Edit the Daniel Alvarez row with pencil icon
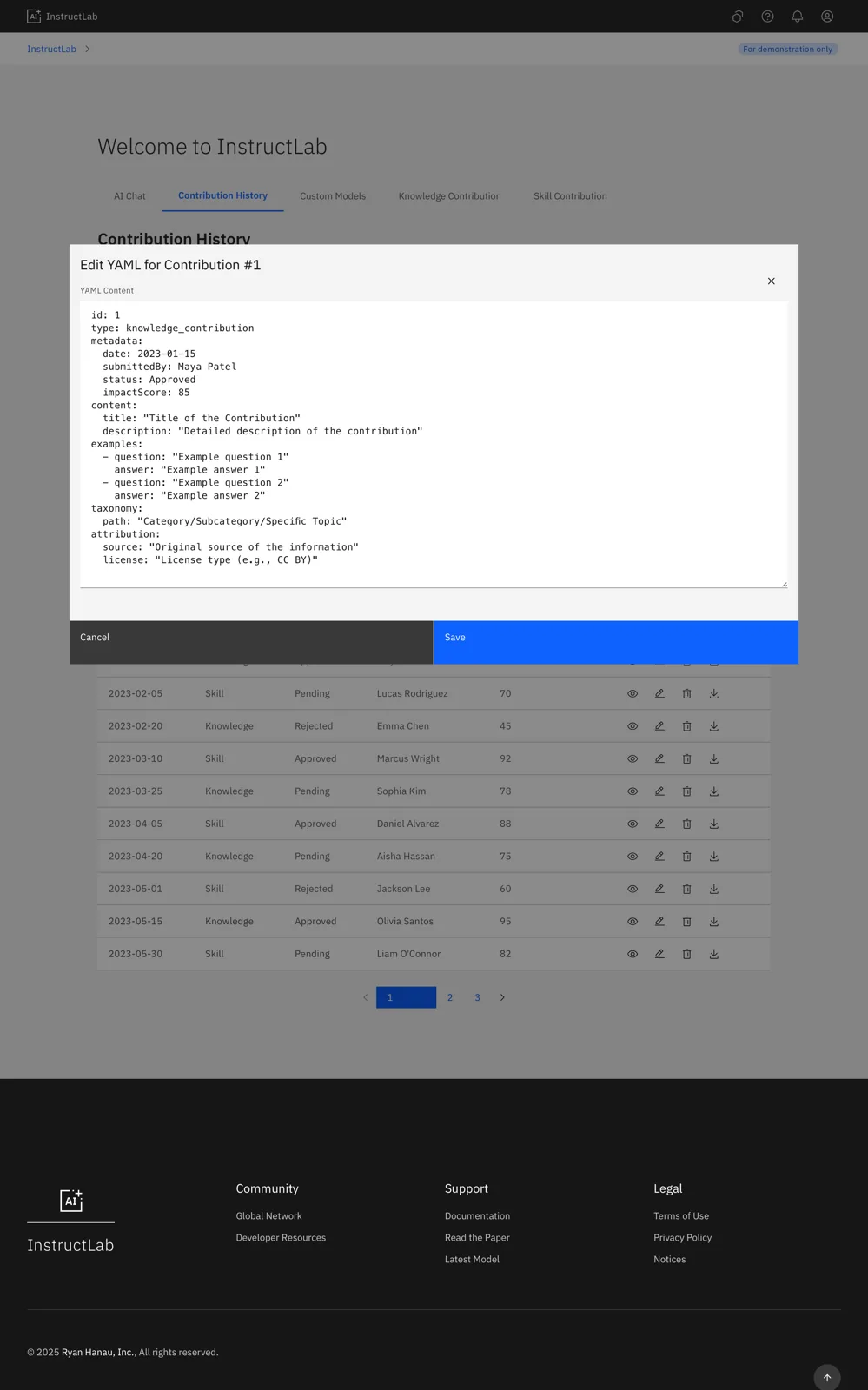Viewport: 868px width, 1390px height. click(659, 824)
